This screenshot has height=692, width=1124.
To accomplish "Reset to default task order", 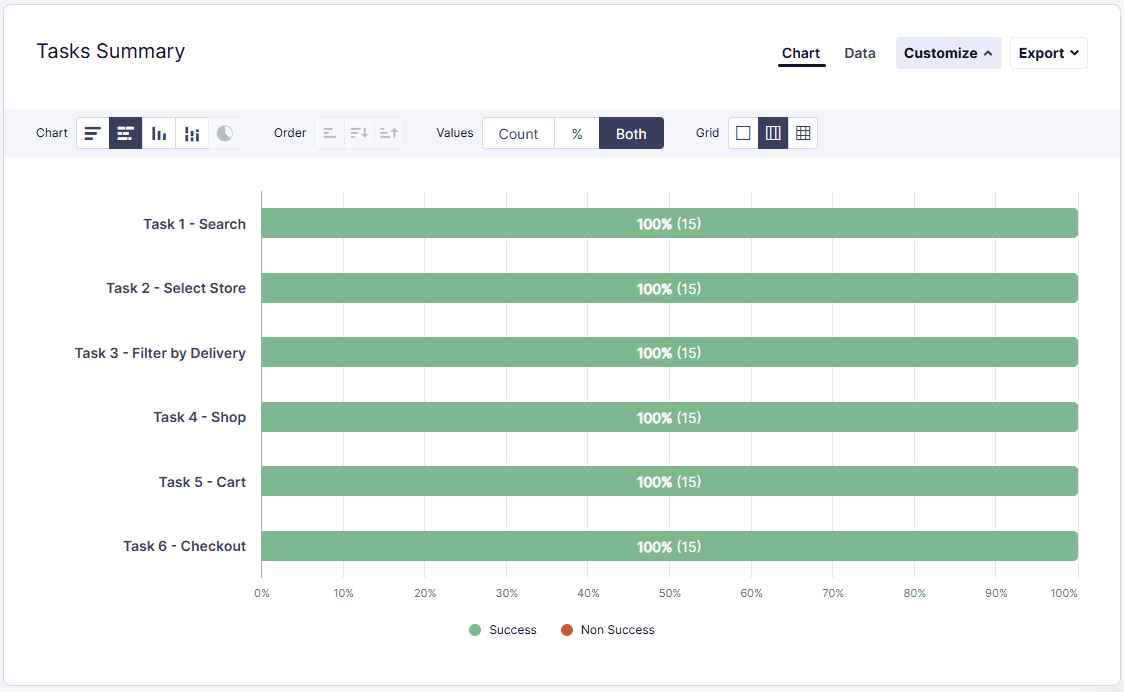I will coord(329,133).
